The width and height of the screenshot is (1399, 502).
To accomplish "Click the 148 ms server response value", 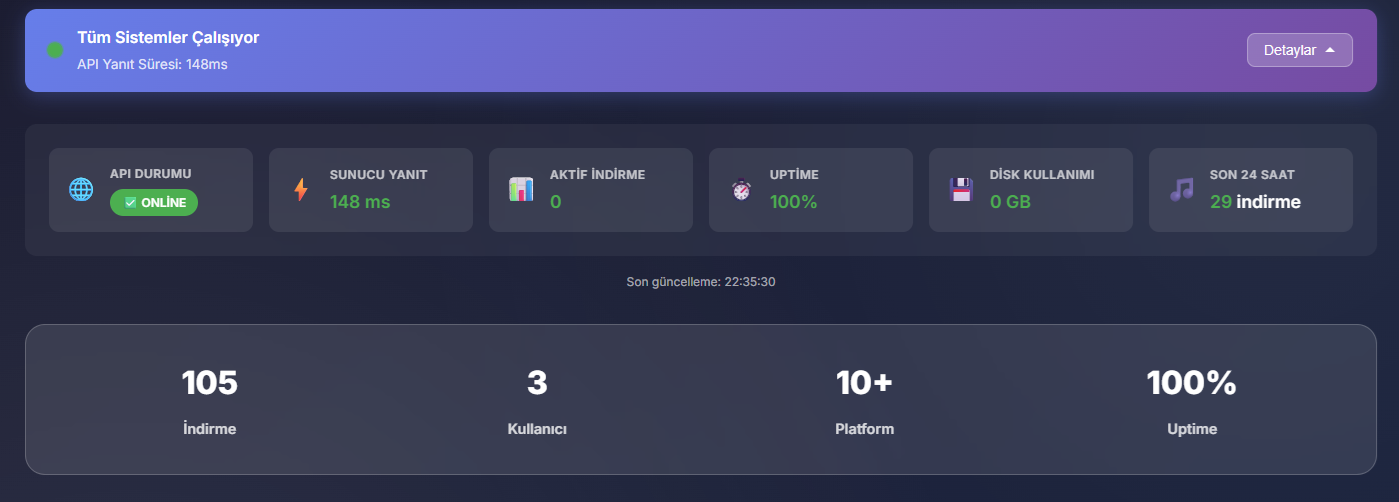I will point(360,202).
